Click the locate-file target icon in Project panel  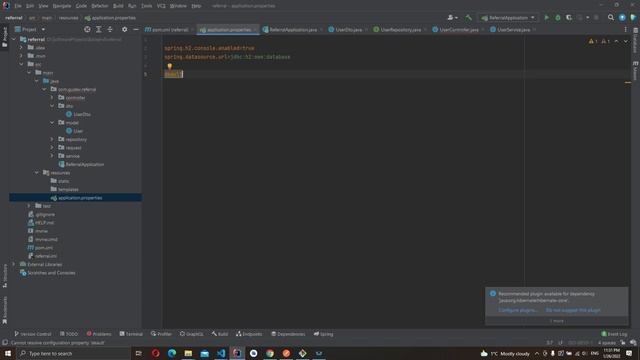coord(87,29)
